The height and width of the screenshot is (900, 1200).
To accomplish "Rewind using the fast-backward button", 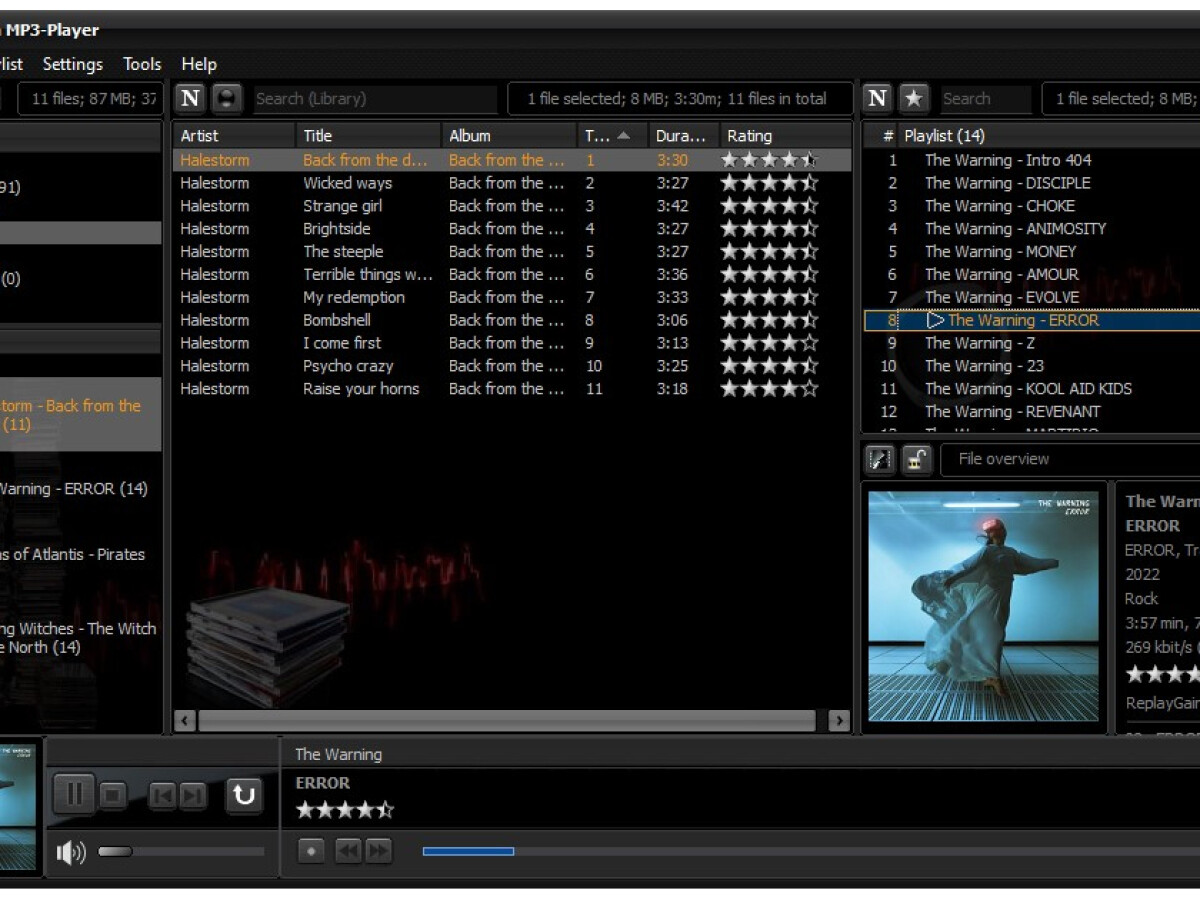I will [348, 851].
